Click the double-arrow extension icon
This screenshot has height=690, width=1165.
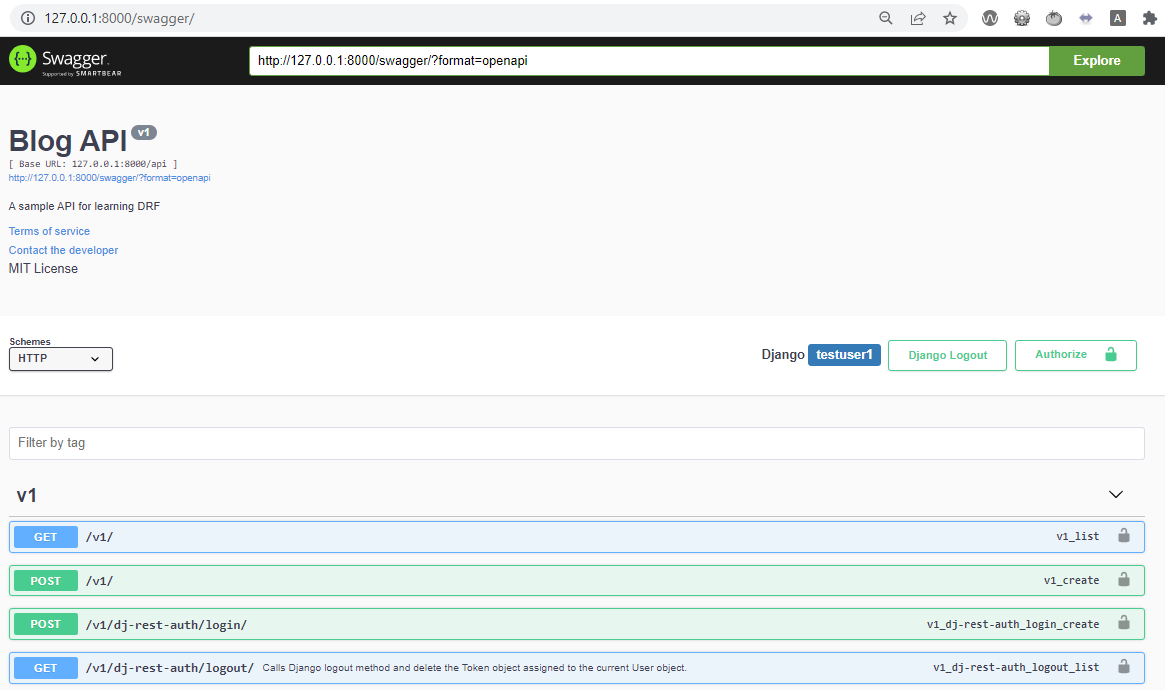1086,19
